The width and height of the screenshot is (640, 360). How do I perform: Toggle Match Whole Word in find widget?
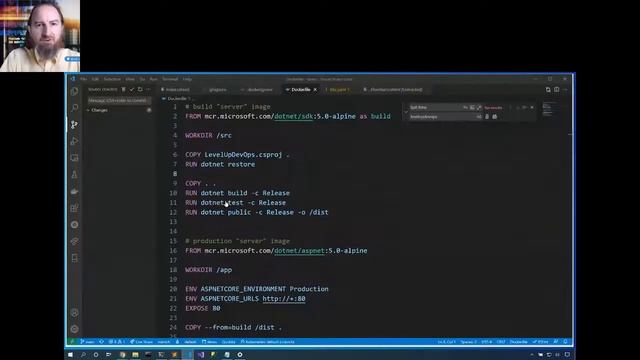click(472, 107)
